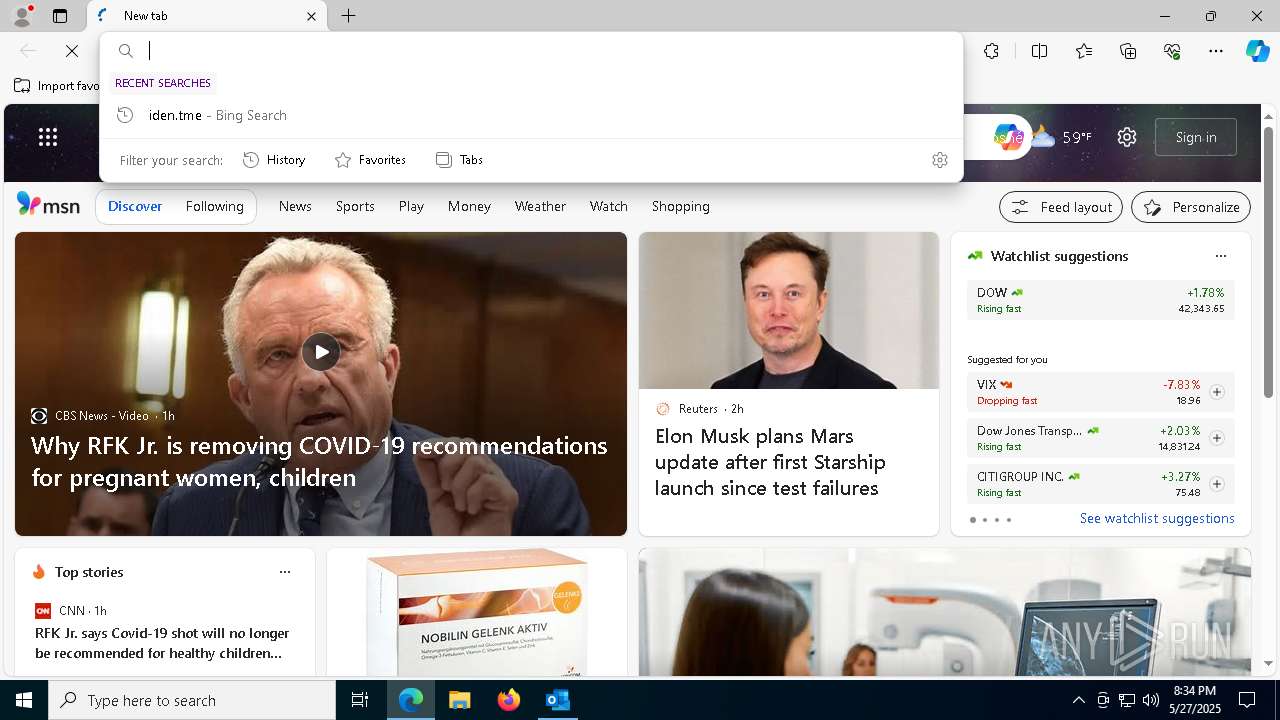
Task: Switch to the Following tab
Action: click(x=214, y=206)
